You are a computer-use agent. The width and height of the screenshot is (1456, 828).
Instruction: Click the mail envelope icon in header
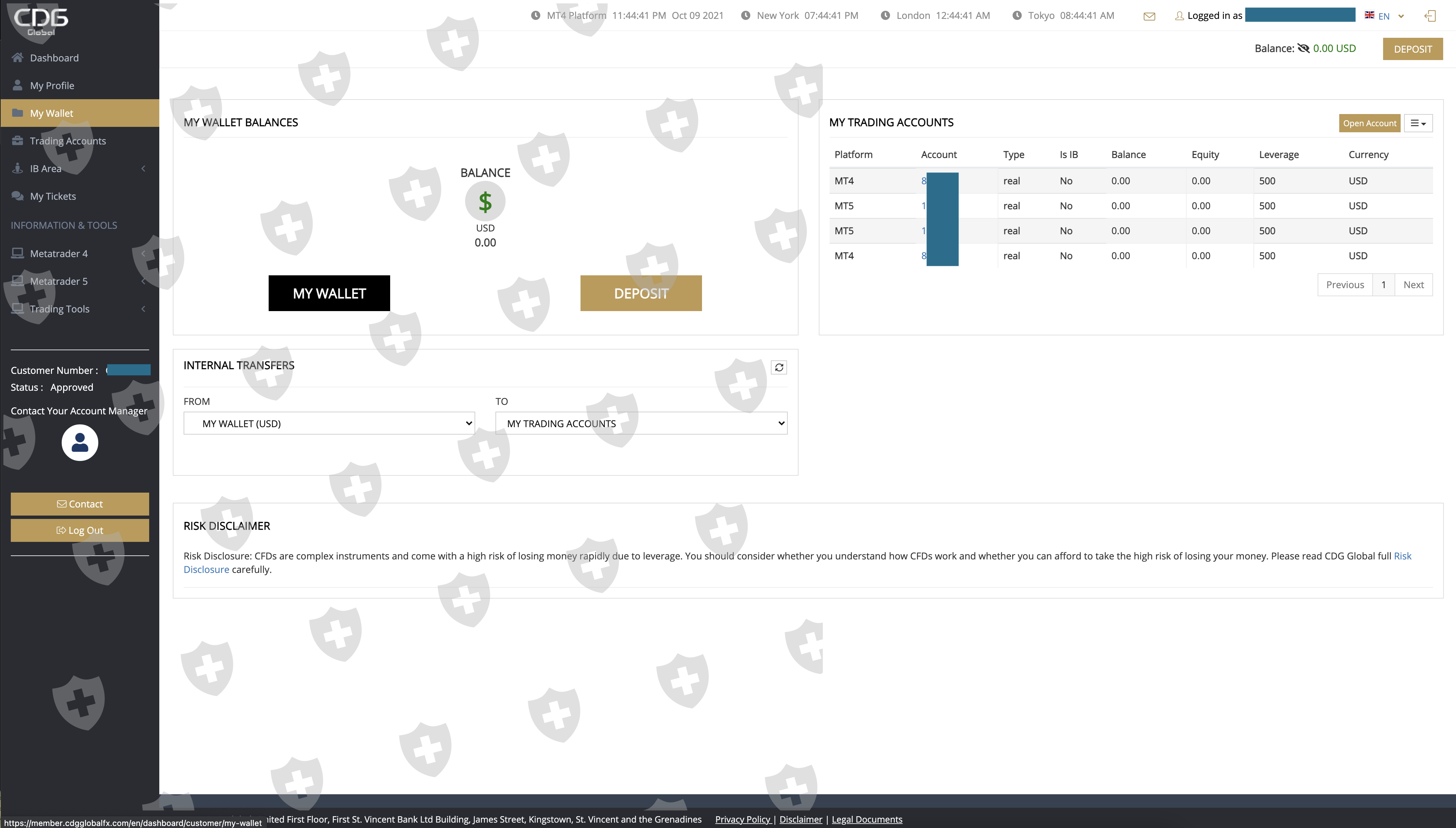1149,16
